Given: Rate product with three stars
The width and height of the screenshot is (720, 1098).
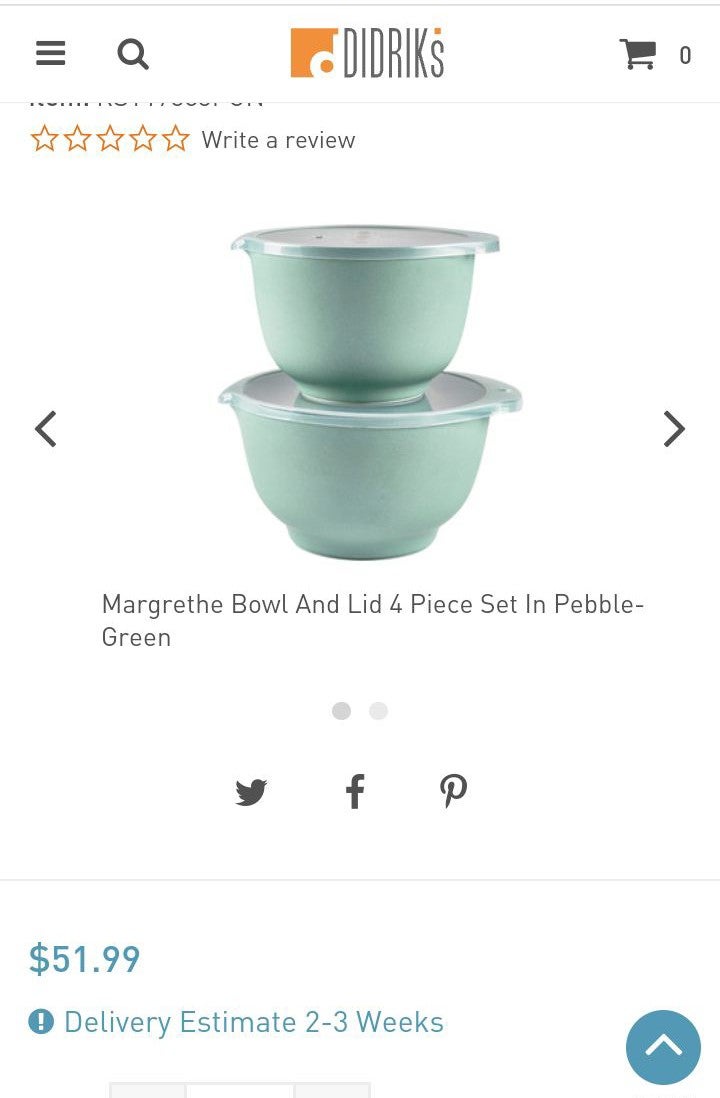Looking at the screenshot, I should click(110, 139).
